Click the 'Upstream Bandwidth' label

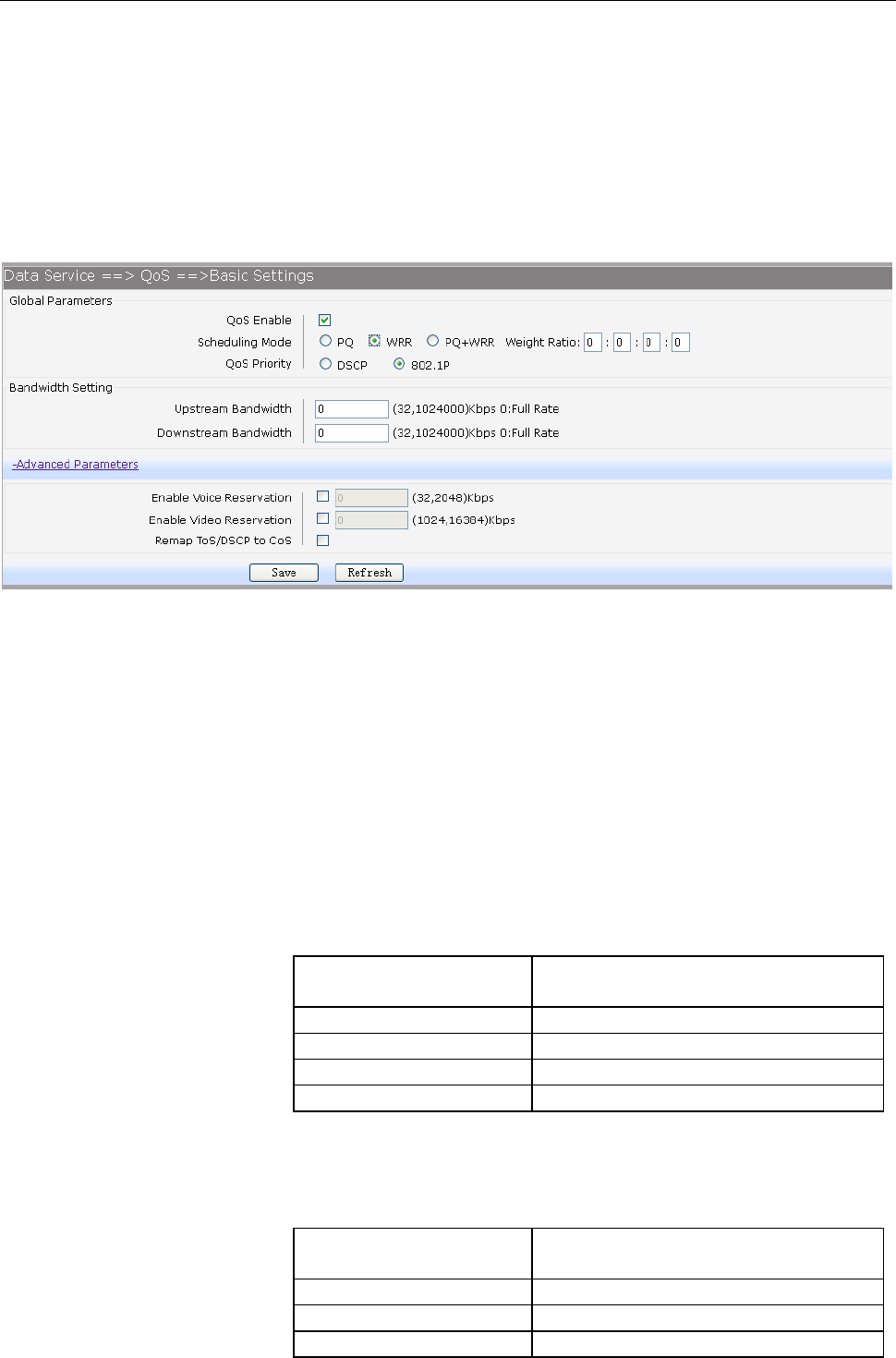pyautogui.click(x=234, y=409)
